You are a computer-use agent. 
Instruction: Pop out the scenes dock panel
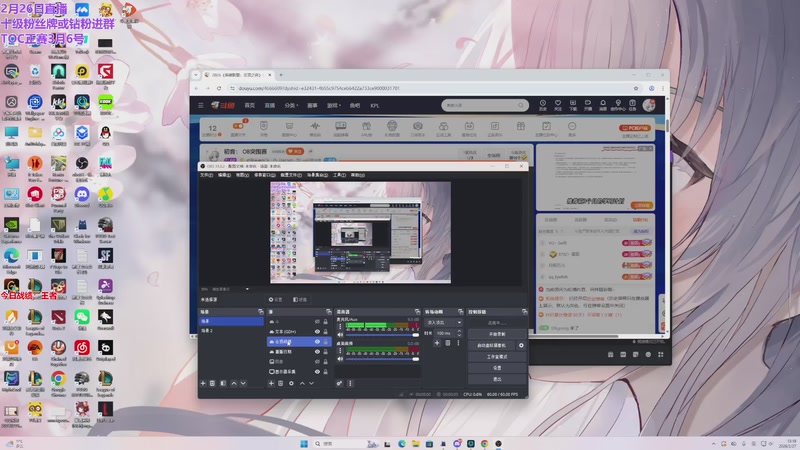pos(261,312)
